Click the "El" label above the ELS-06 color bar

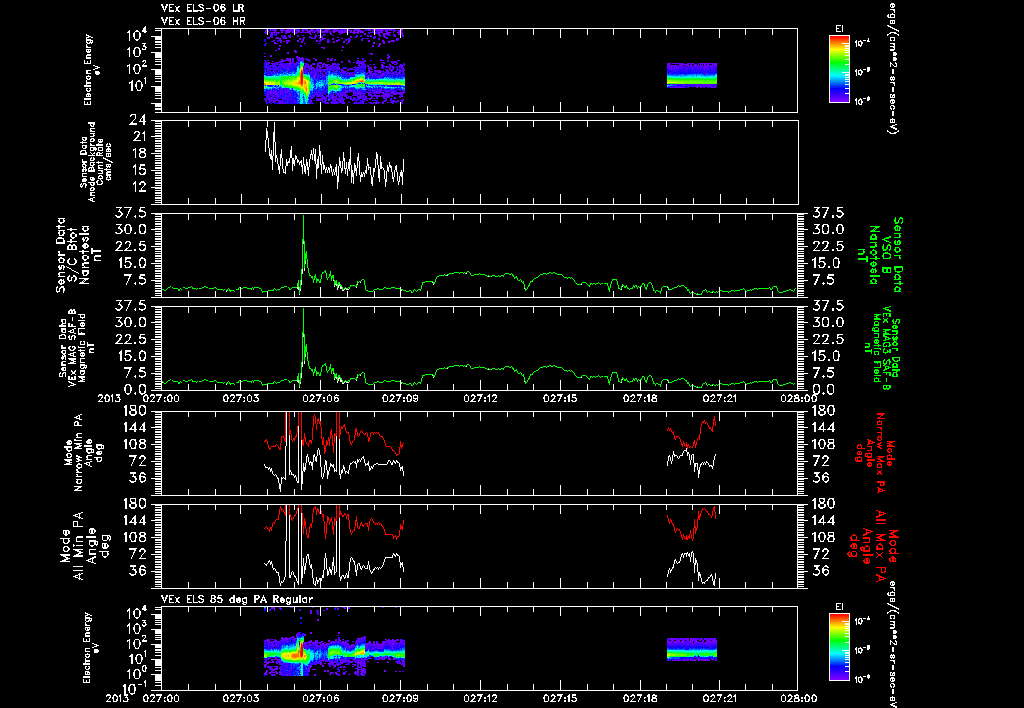pyautogui.click(x=839, y=29)
